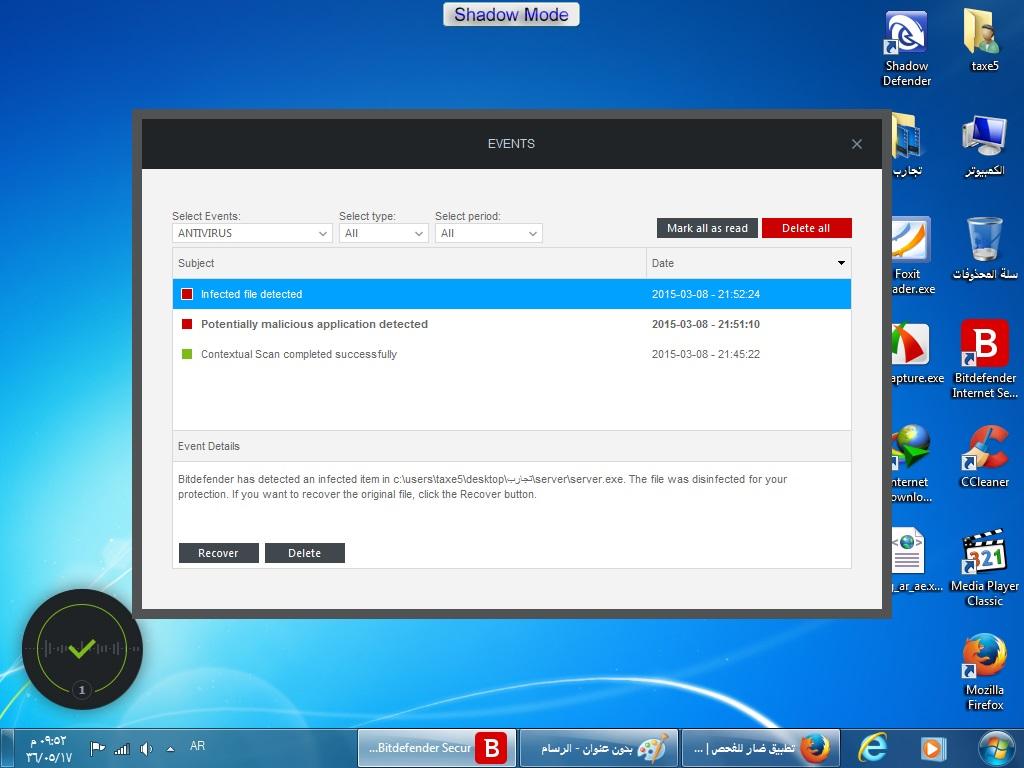Viewport: 1024px width, 768px height.
Task: Open the _ar_ae.x... file icon on the desktop
Action: [916, 560]
